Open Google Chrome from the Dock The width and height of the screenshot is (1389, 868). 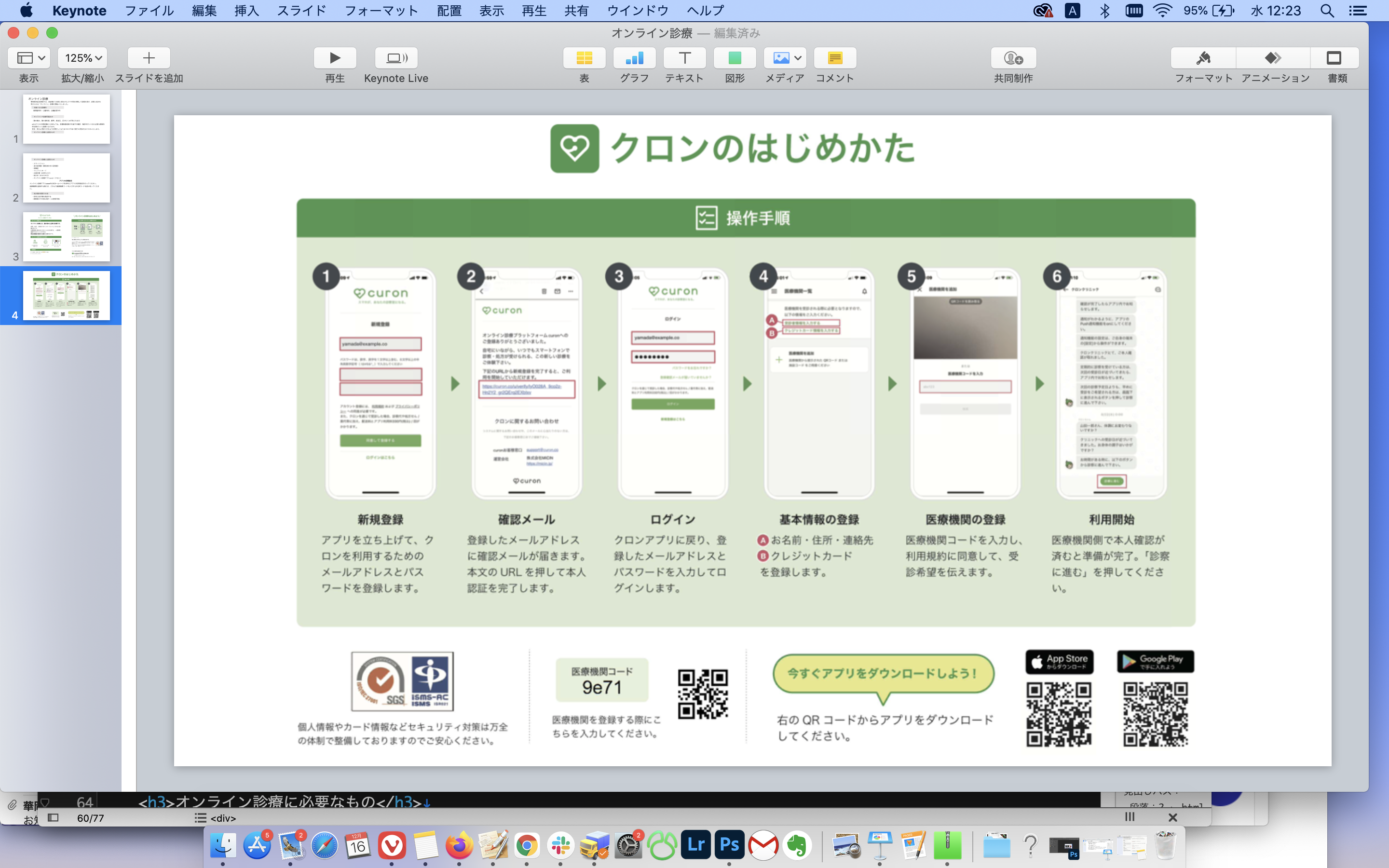[527, 845]
